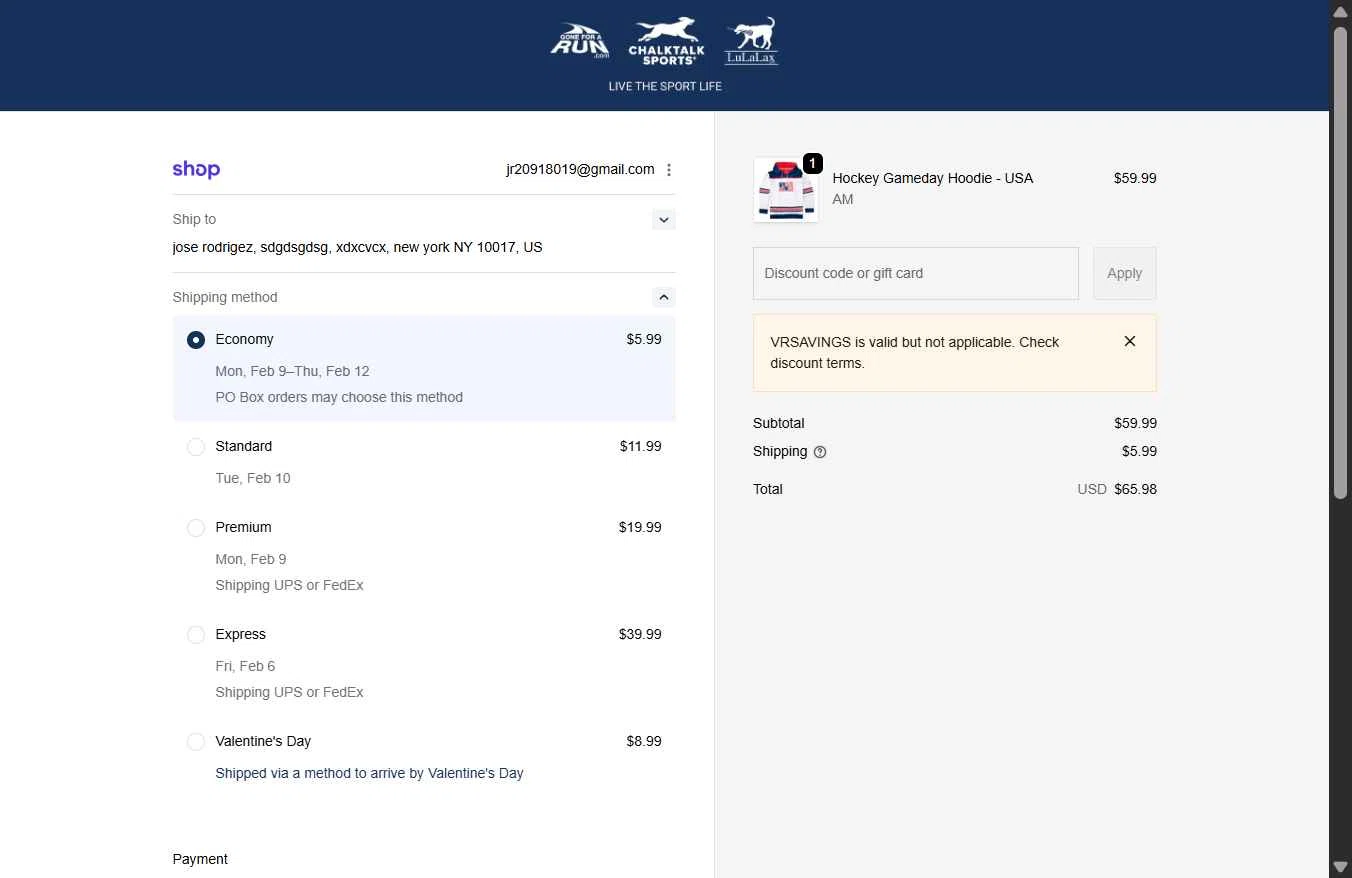Click the shipping info help icon
1352x878 pixels.
820,452
